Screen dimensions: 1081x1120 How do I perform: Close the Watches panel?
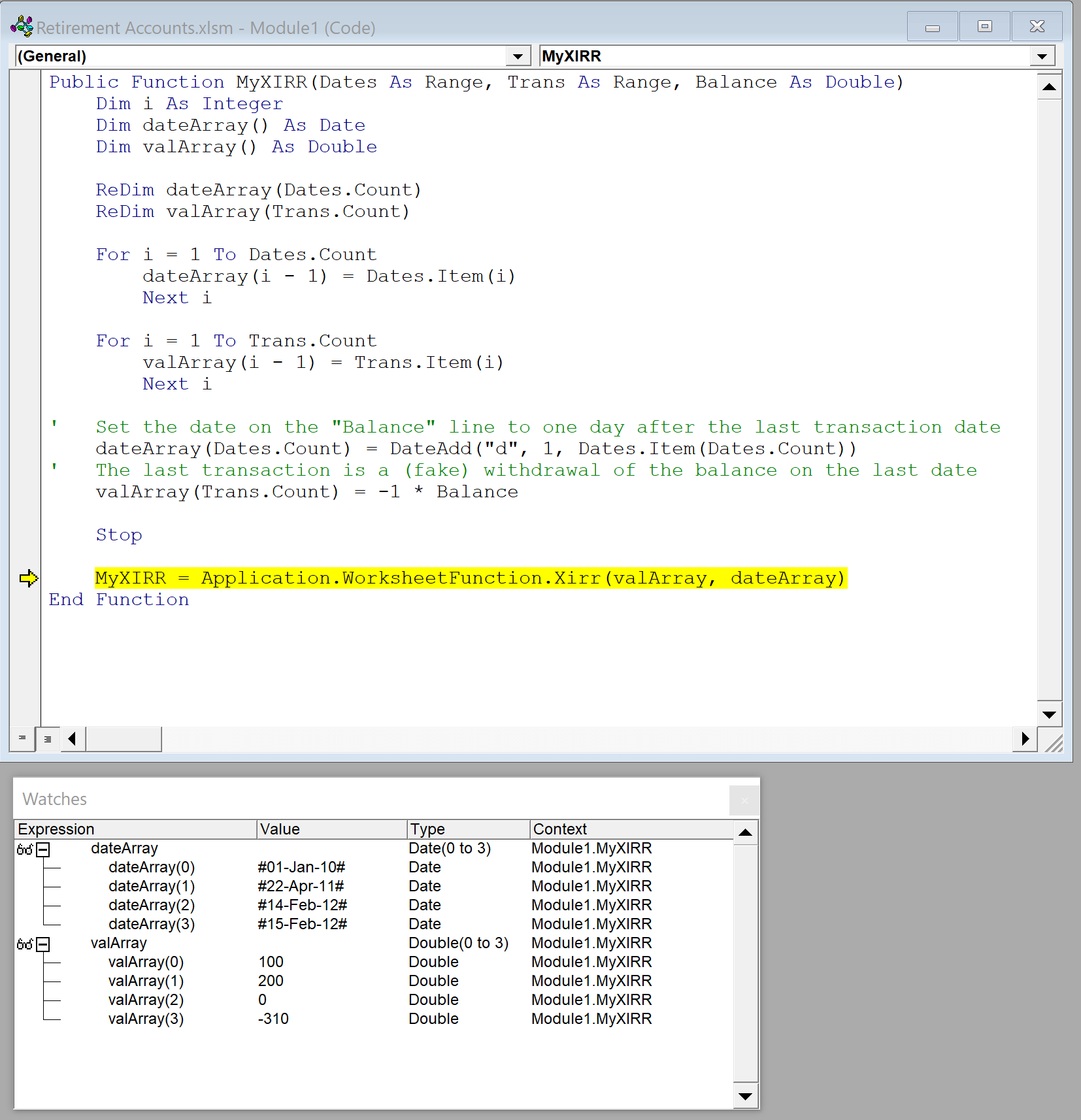(x=744, y=800)
